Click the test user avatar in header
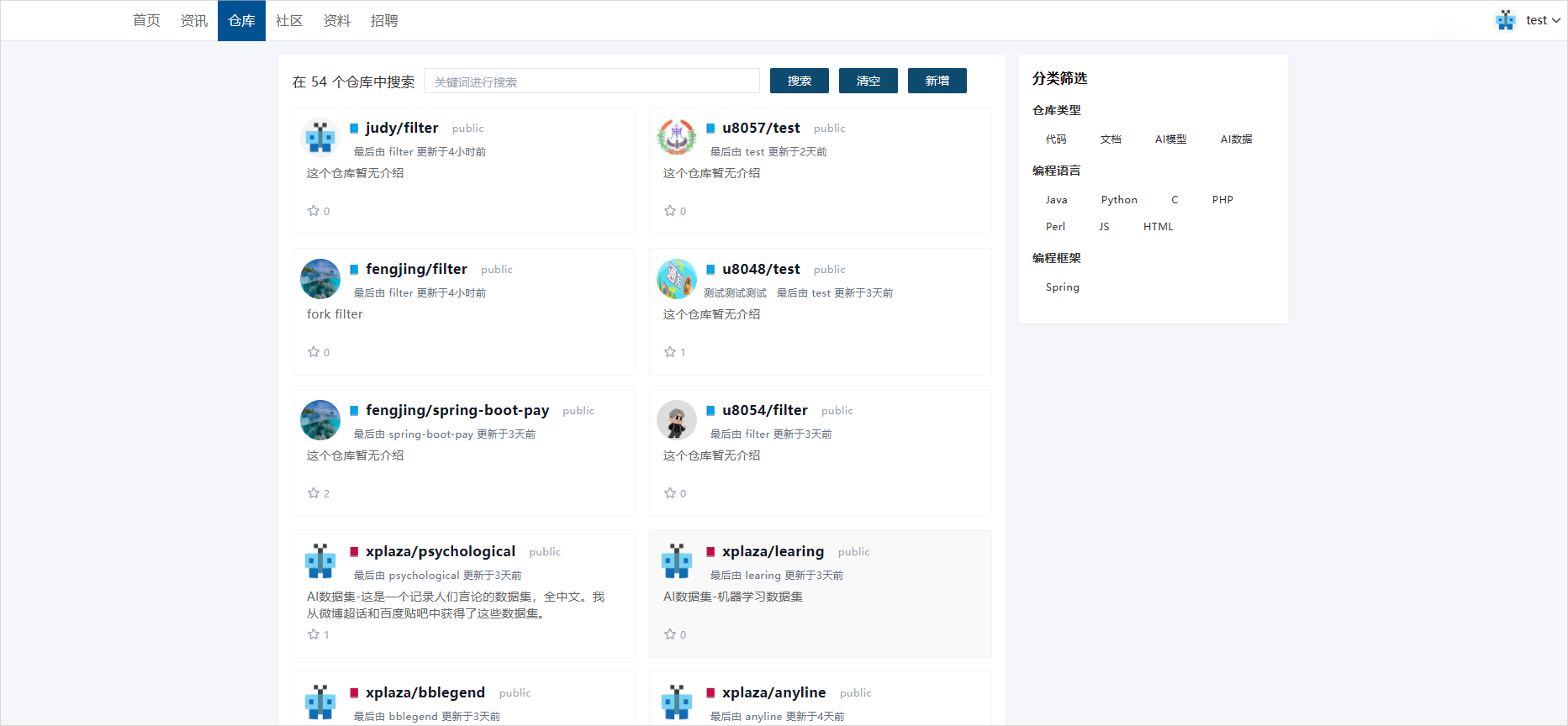Viewport: 1568px width, 726px height. click(x=1505, y=20)
